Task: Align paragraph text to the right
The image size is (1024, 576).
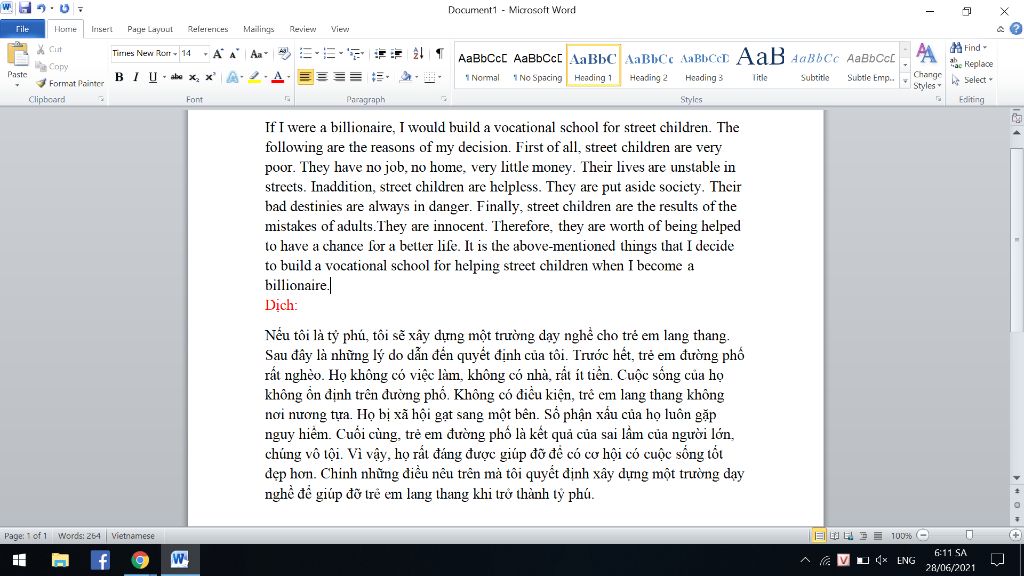Action: (339, 77)
